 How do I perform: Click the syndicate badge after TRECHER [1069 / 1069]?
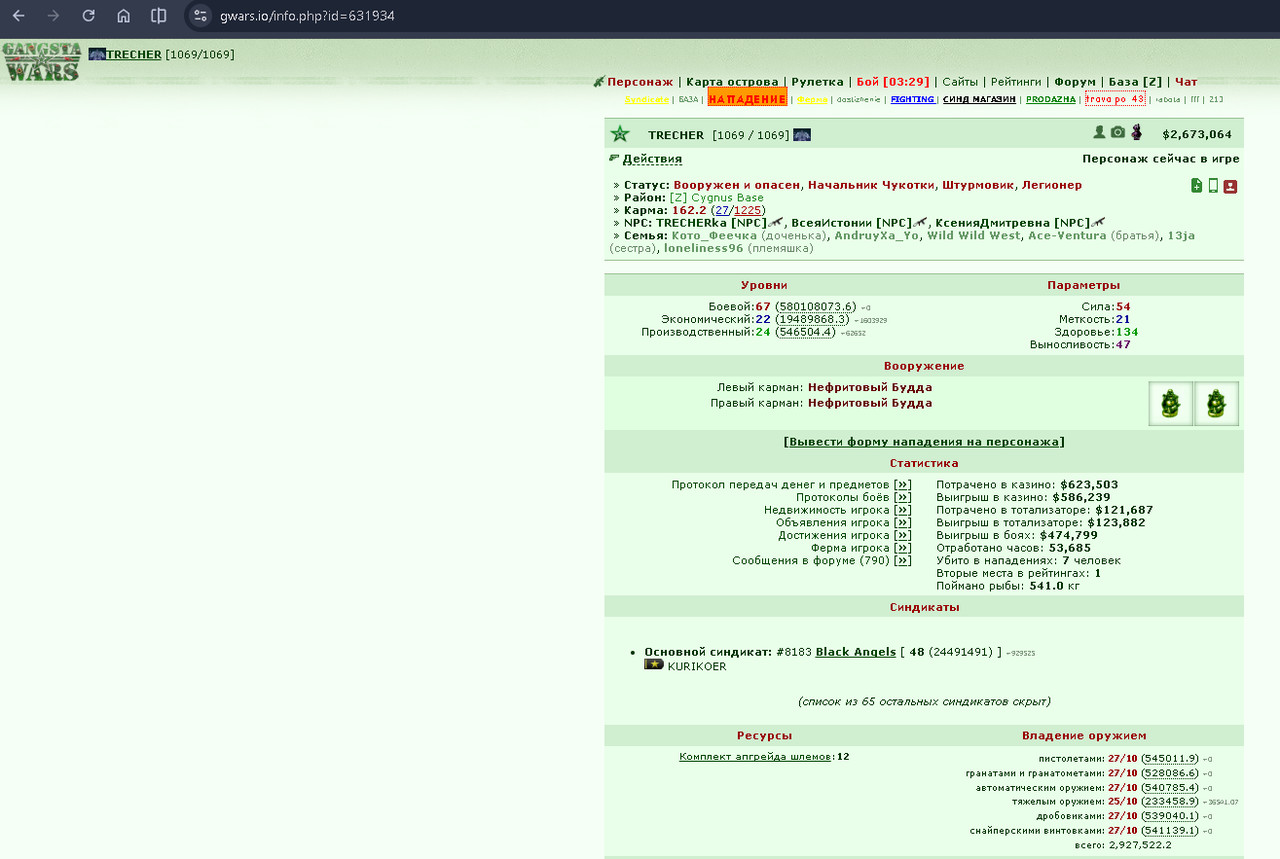click(802, 135)
